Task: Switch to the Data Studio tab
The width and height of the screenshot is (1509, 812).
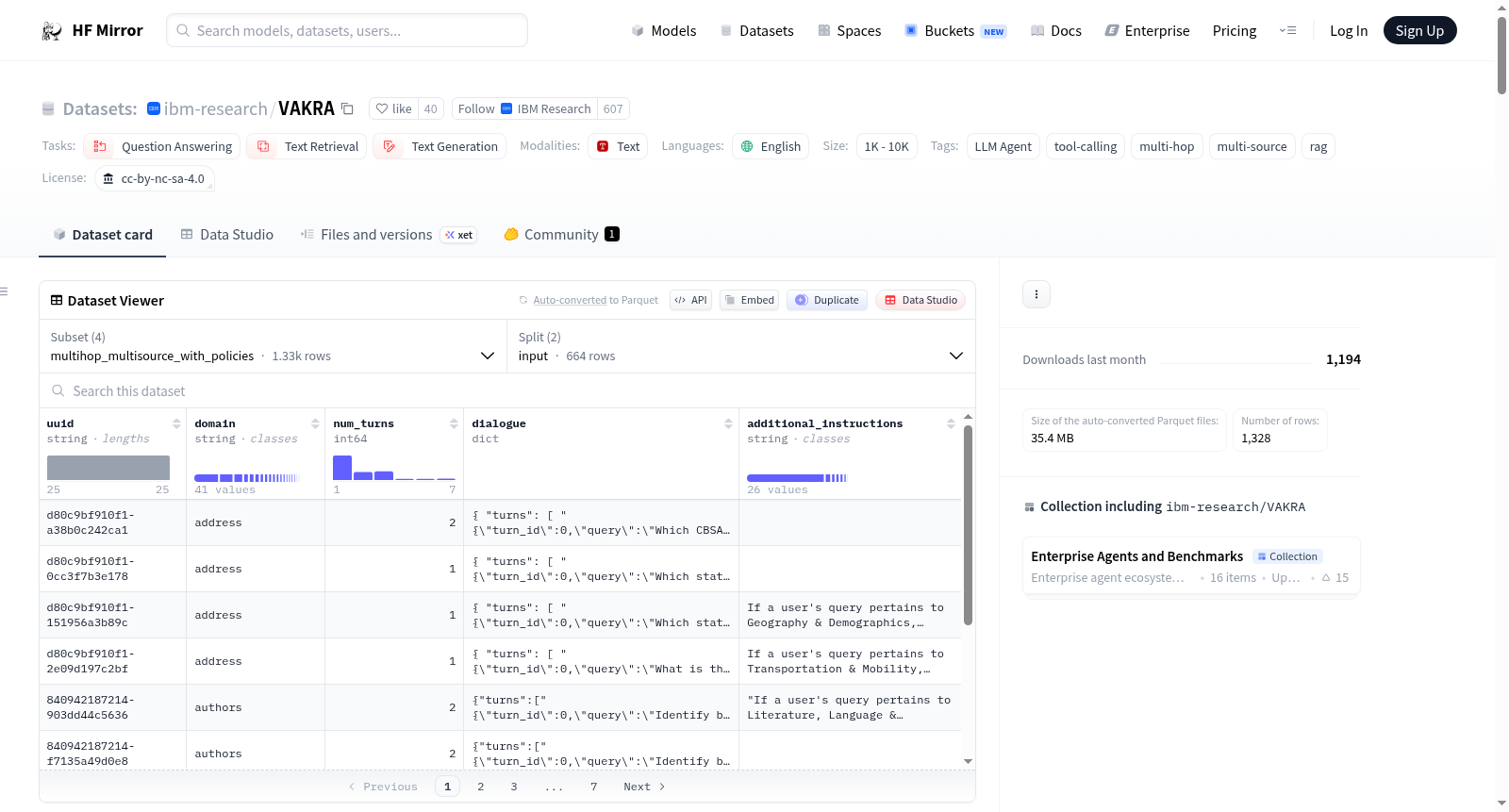Action: pos(227,235)
